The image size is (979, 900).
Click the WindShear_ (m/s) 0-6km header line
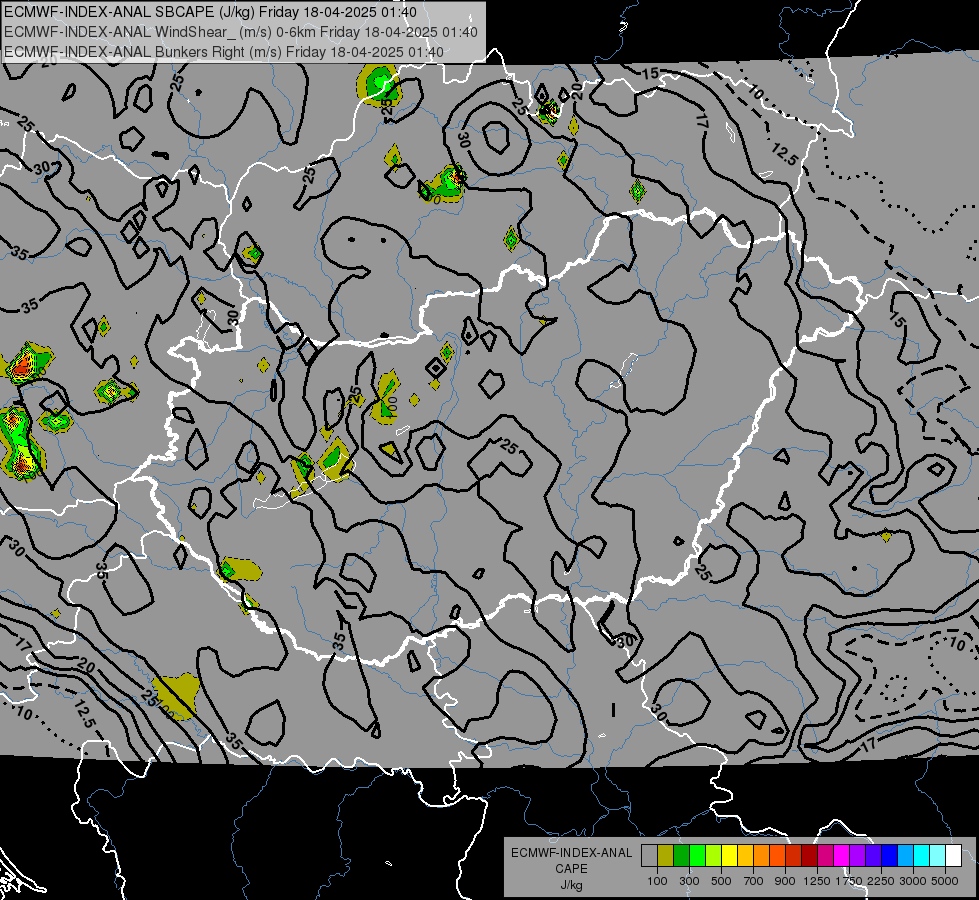pos(241,32)
